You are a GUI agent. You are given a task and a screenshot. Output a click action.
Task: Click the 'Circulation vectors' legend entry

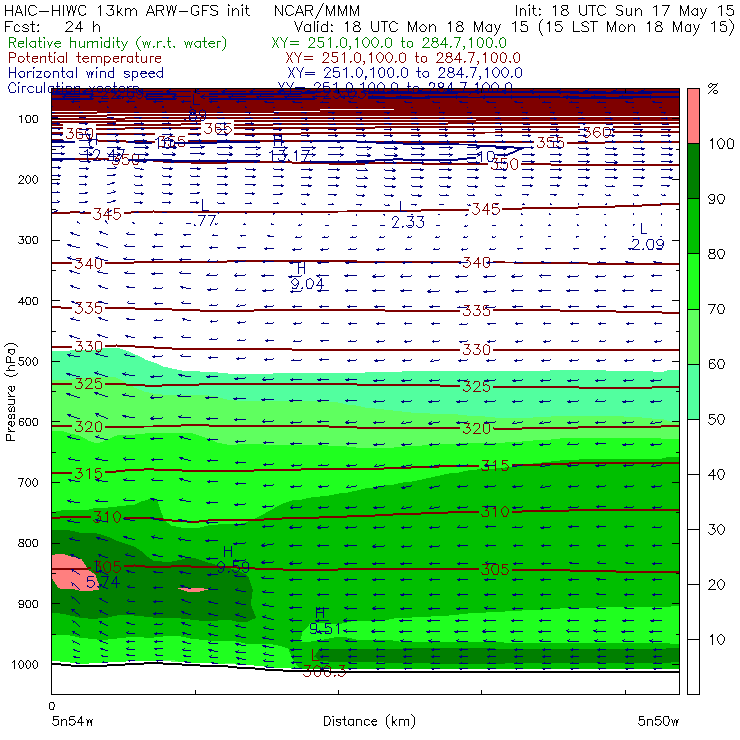(73, 87)
